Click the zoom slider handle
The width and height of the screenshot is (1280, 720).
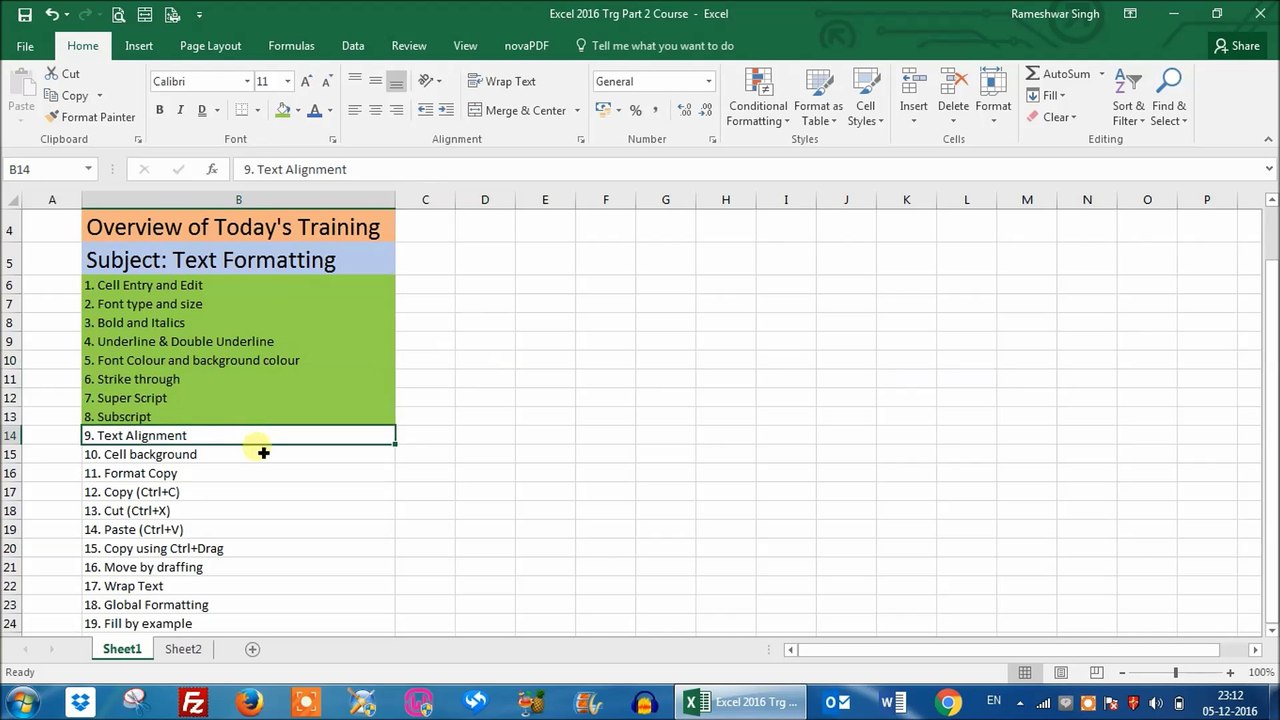[x=1176, y=673]
